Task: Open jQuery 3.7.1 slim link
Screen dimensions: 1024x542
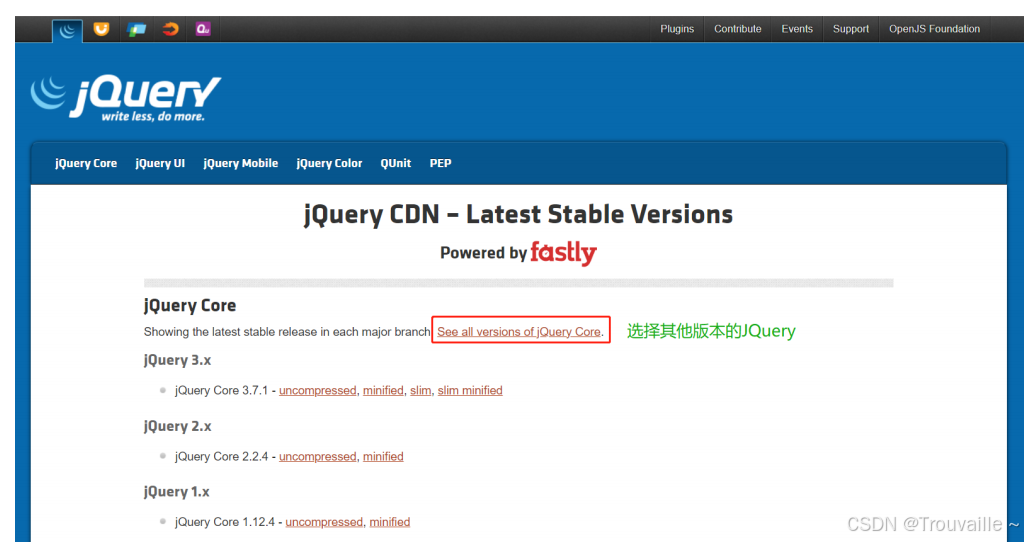Action: pyautogui.click(x=421, y=391)
